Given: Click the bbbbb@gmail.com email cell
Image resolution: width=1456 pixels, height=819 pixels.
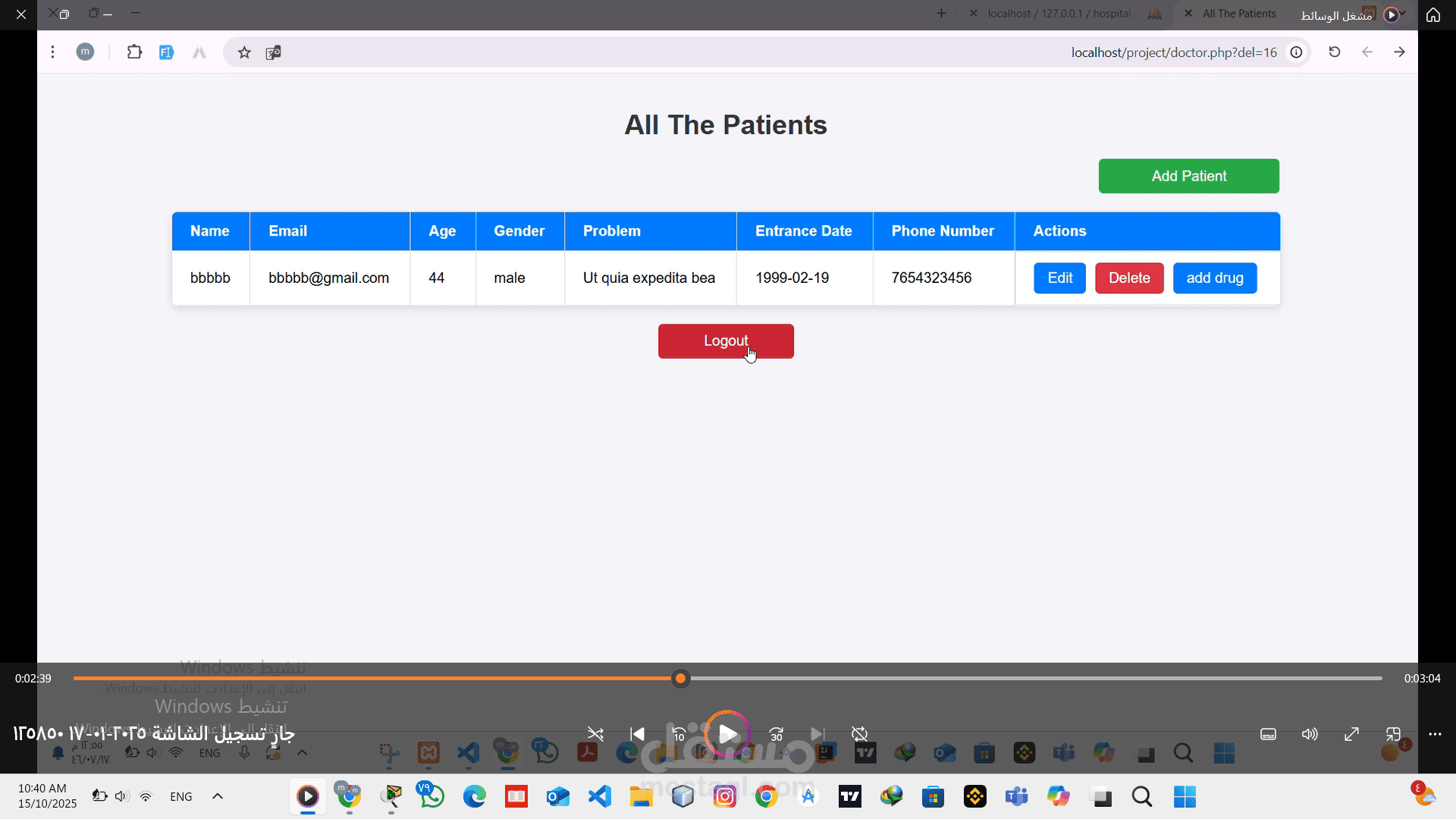Looking at the screenshot, I should coord(329,278).
